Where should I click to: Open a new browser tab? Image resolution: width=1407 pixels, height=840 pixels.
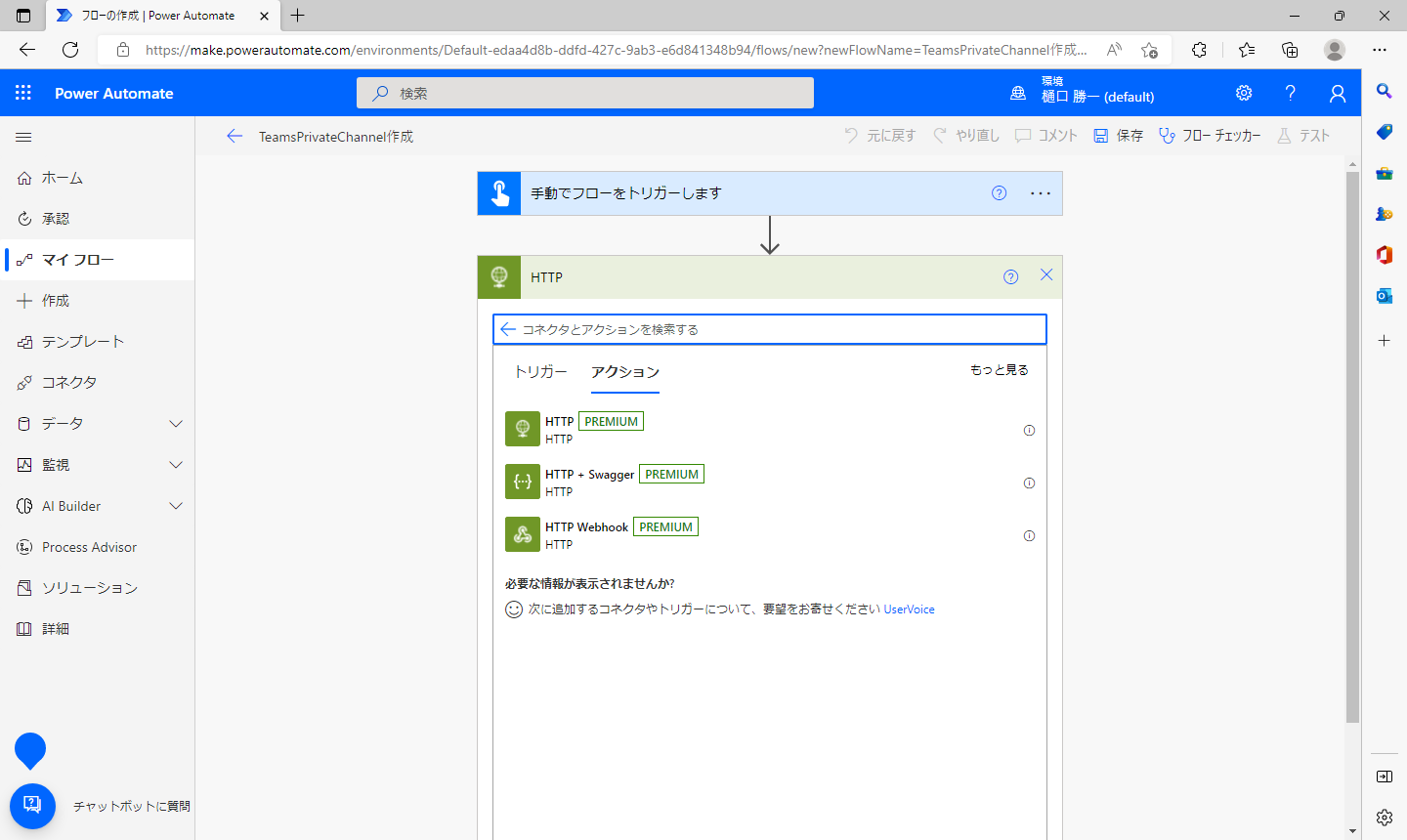[298, 16]
